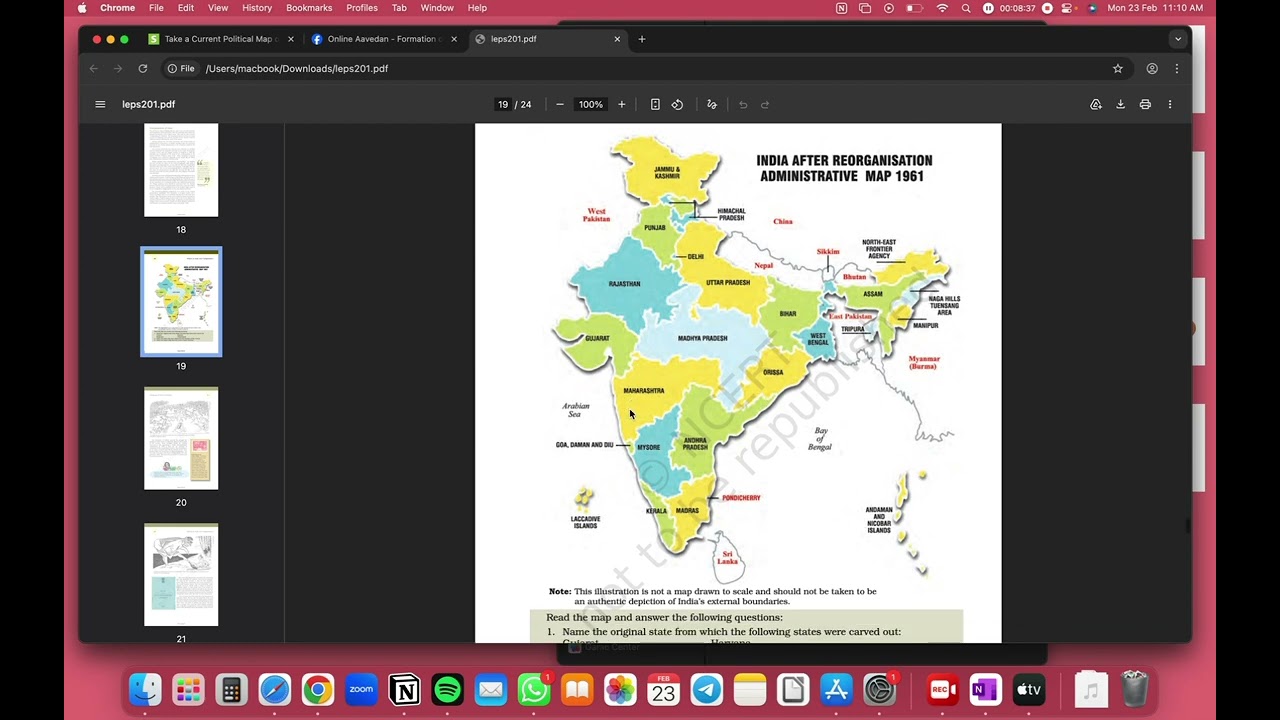The height and width of the screenshot is (720, 1280).
Task: Close the leps201.pdf tab
Action: tap(617, 39)
